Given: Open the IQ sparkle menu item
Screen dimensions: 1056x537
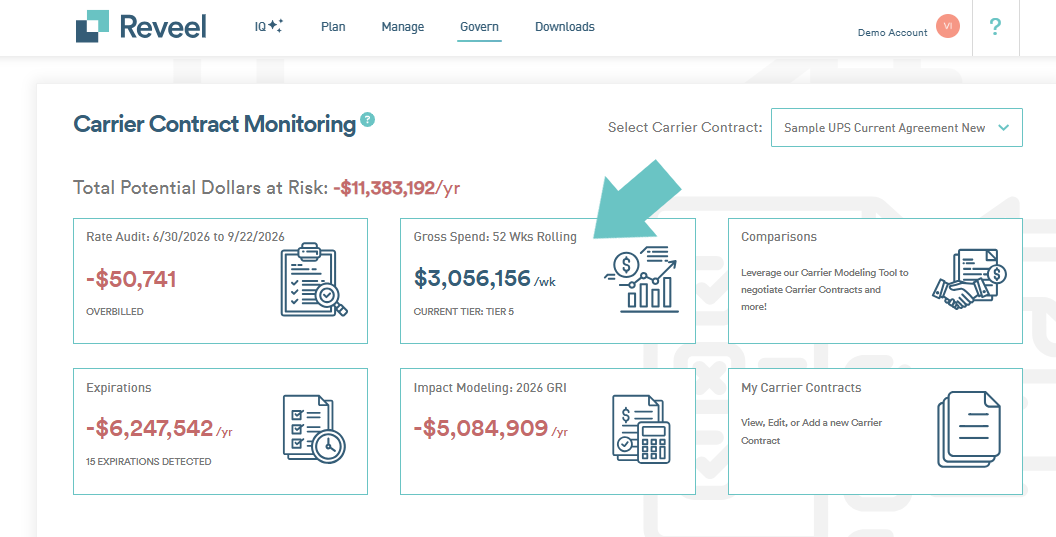Looking at the screenshot, I should point(268,26).
